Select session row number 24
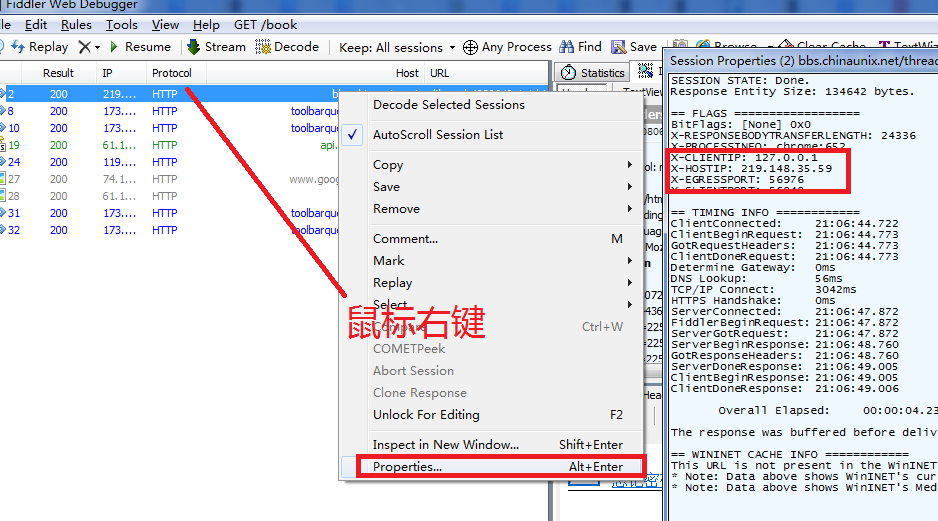Screen dimensions: 938x521 [x=169, y=162]
